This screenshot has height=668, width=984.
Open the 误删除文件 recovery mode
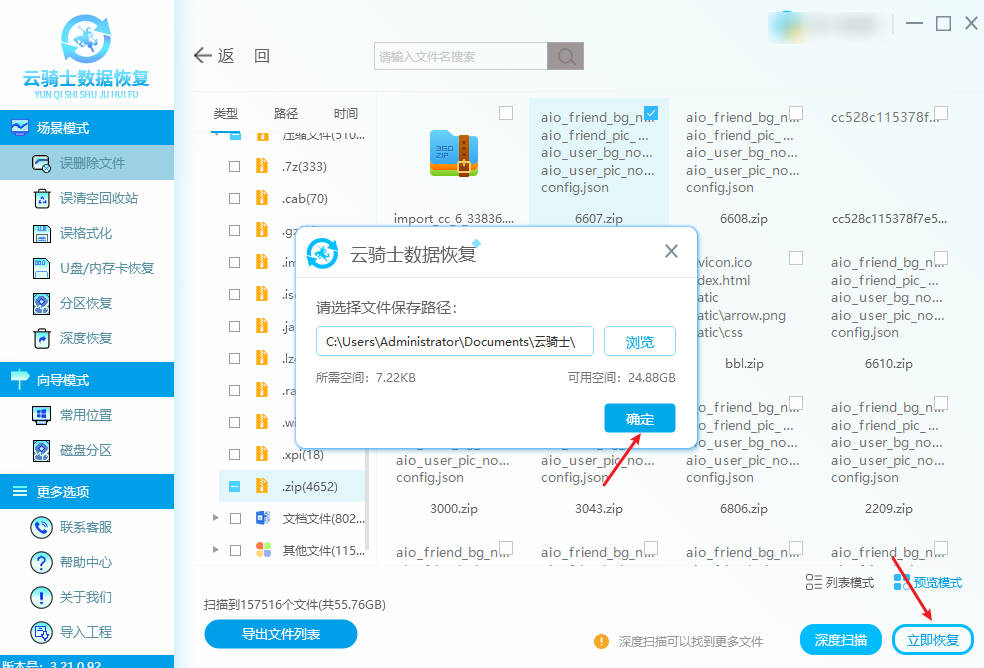click(x=87, y=163)
